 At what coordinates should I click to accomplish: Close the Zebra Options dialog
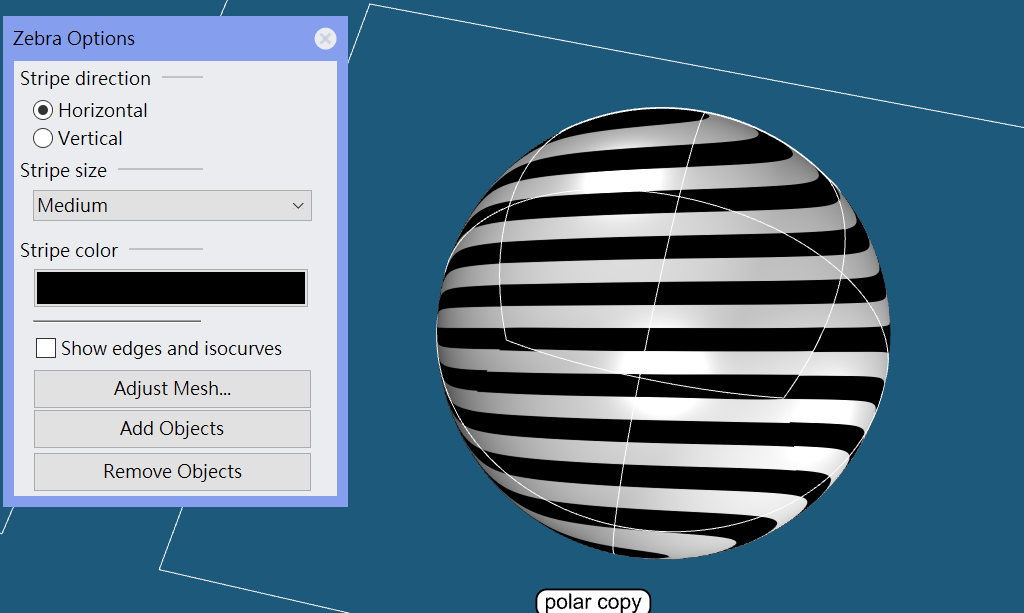point(325,39)
